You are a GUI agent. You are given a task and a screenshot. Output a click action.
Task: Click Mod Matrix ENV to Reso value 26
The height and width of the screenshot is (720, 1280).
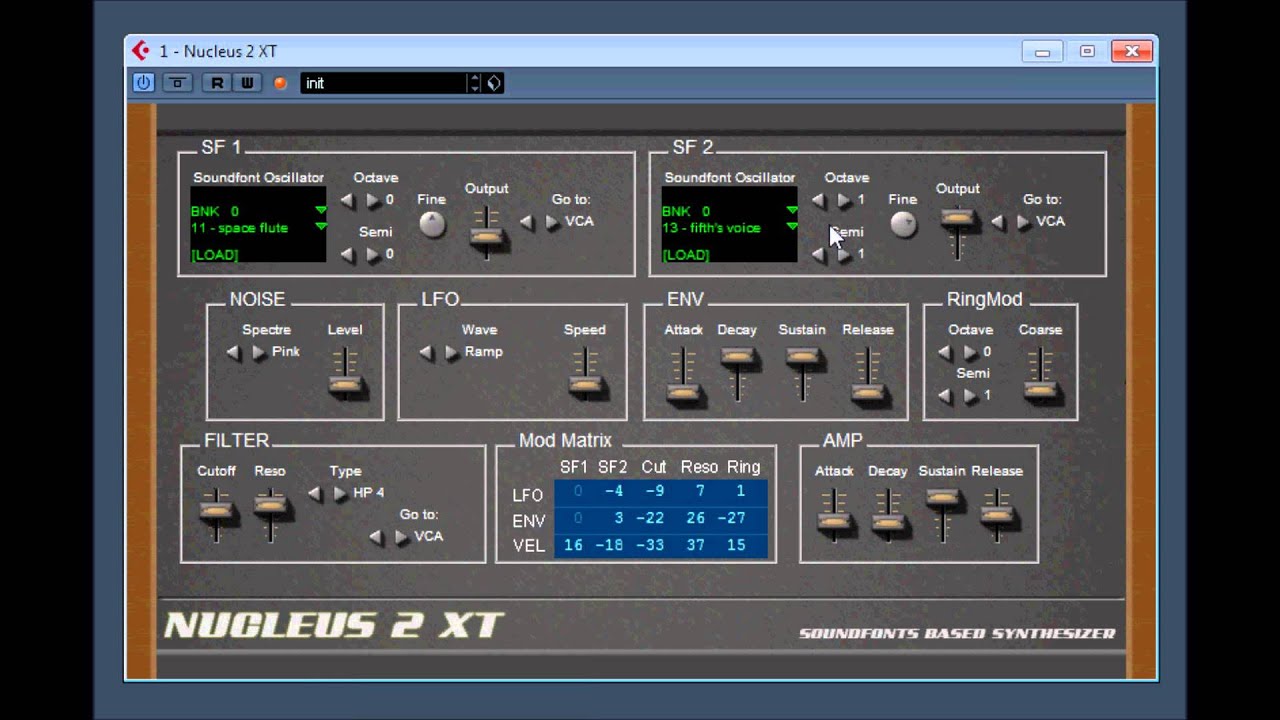[695, 518]
